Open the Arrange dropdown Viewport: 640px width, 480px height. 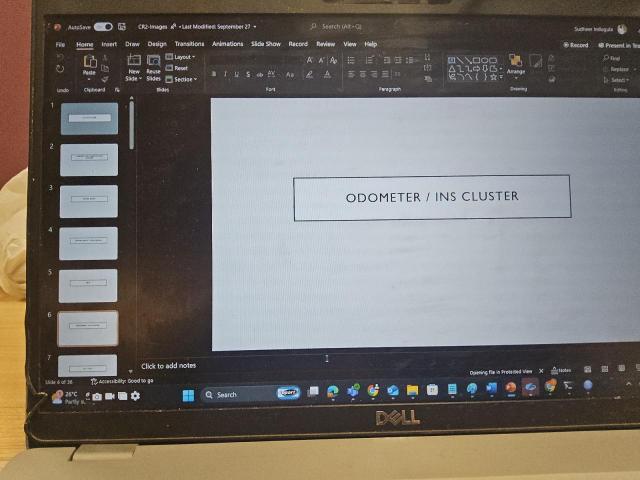516,65
